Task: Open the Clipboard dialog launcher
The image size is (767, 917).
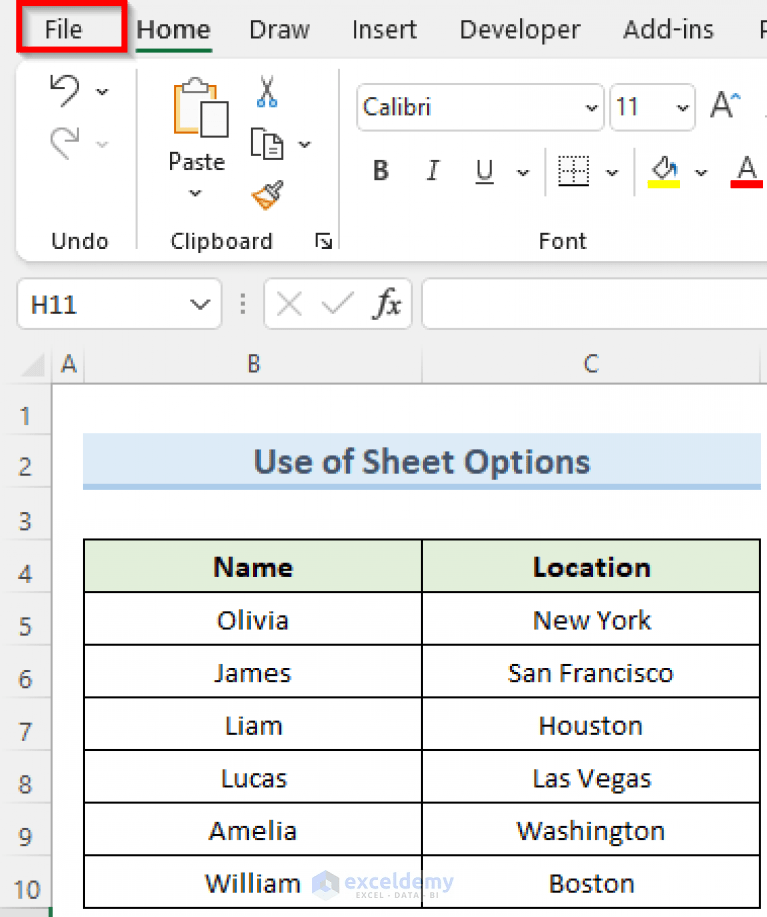Action: point(322,241)
